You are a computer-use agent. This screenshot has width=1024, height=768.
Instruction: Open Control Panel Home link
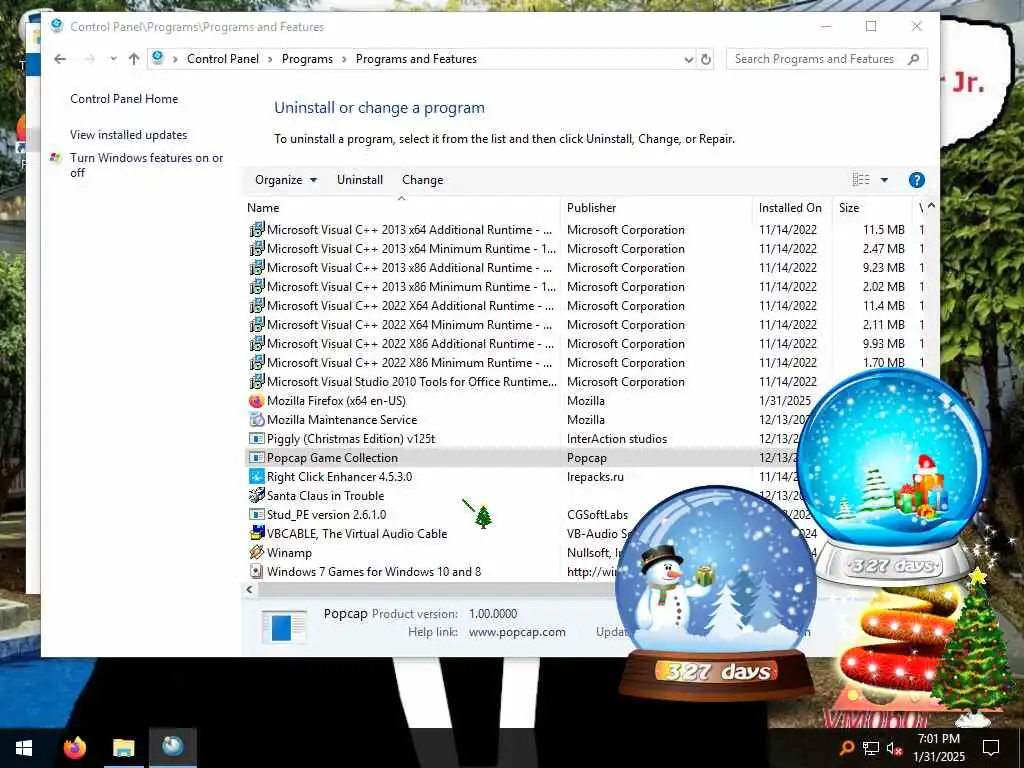coord(124,99)
